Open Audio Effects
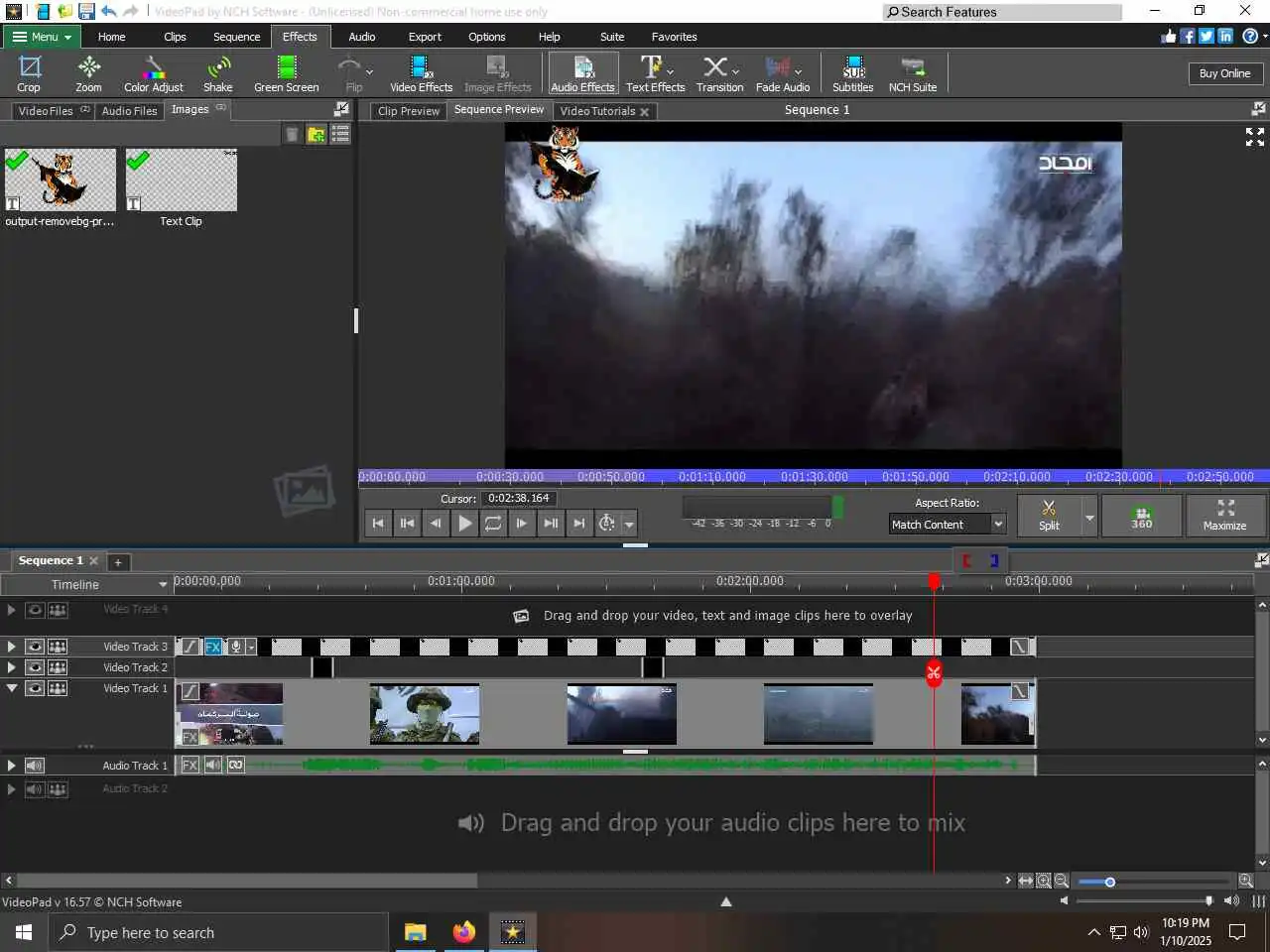This screenshot has width=1270, height=952. coord(582,74)
